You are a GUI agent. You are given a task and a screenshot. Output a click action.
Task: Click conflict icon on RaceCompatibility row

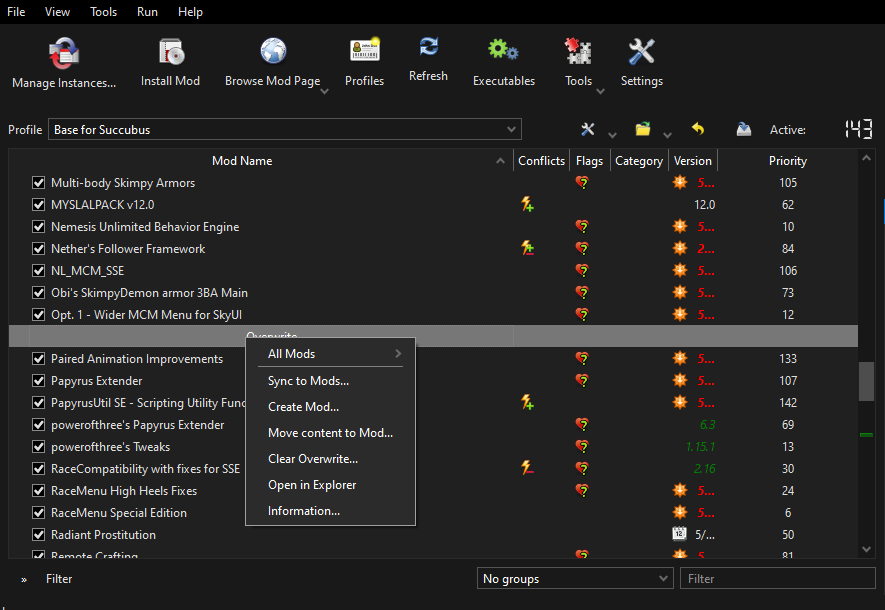pos(527,468)
